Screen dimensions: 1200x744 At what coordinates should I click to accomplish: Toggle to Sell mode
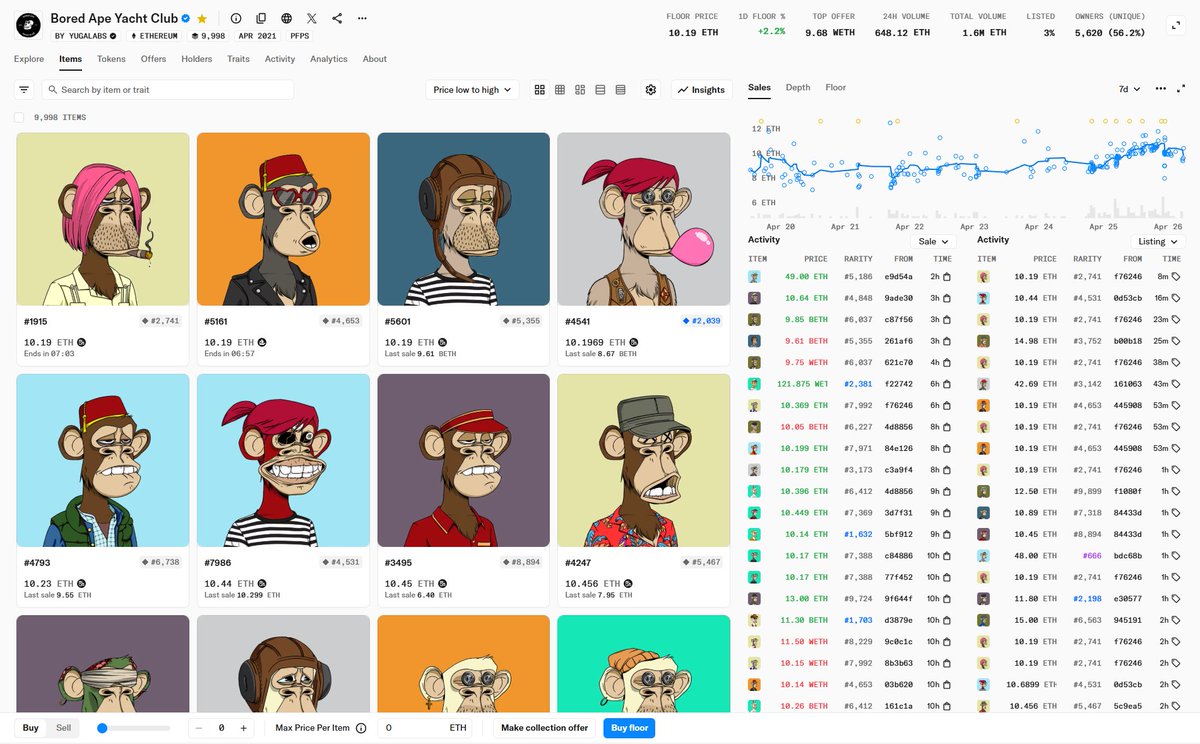[x=63, y=728]
